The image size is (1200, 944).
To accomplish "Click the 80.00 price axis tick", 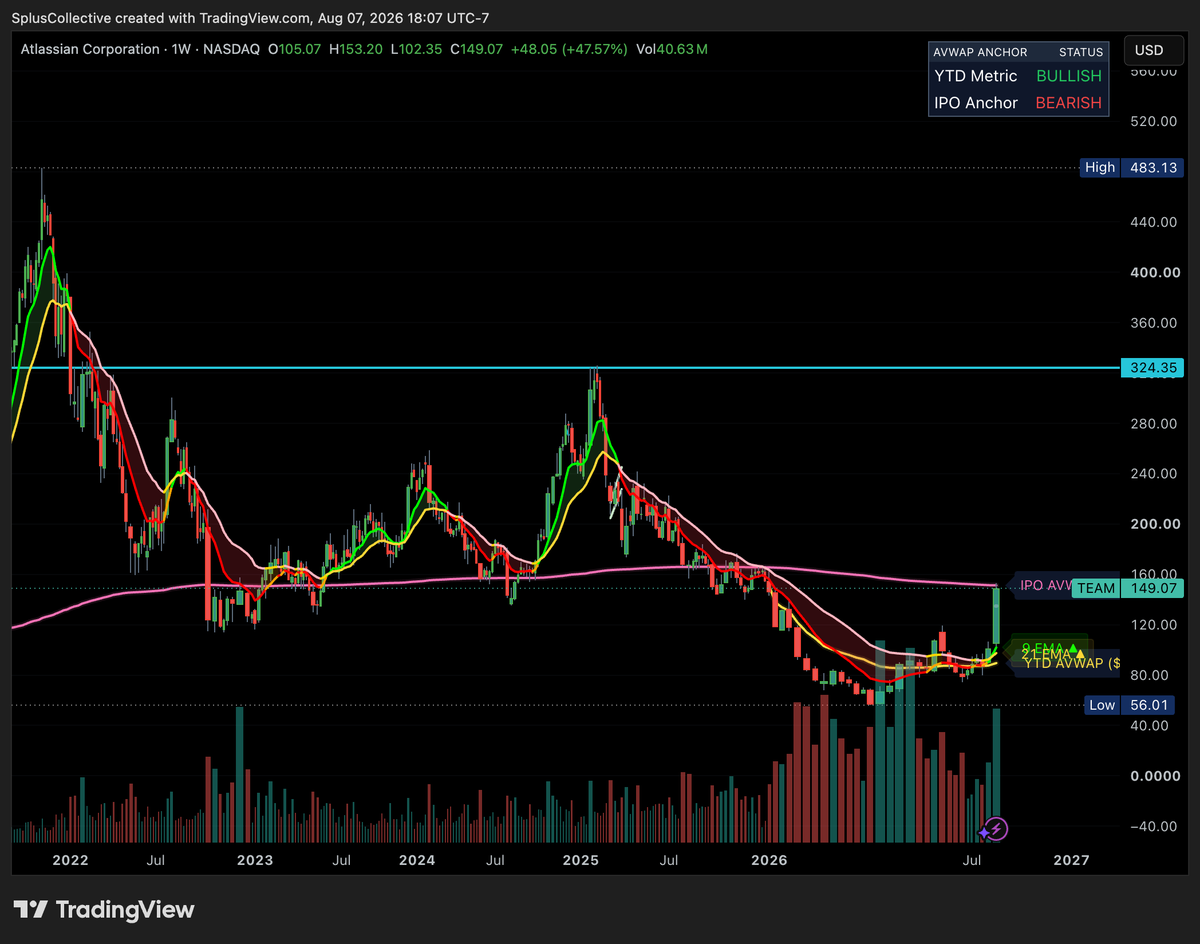I will tap(1148, 675).
